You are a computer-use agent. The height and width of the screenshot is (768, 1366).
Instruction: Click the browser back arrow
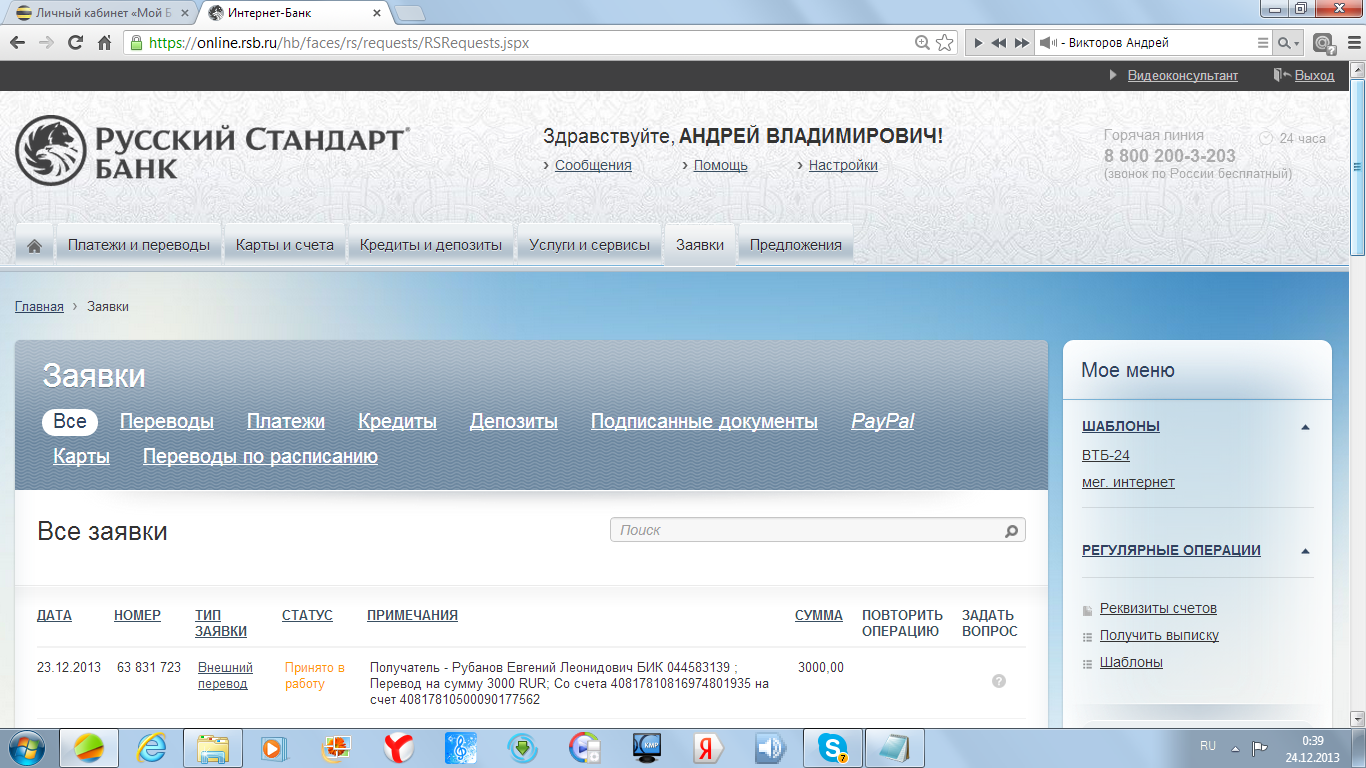(17, 43)
